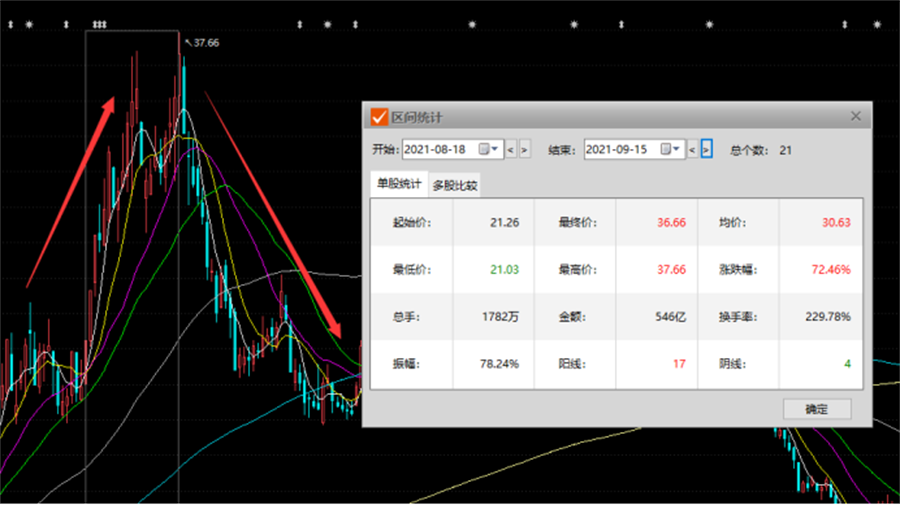Click the orange checkmark dialog icon
Image resolution: width=900 pixels, height=505 pixels.
coord(379,117)
